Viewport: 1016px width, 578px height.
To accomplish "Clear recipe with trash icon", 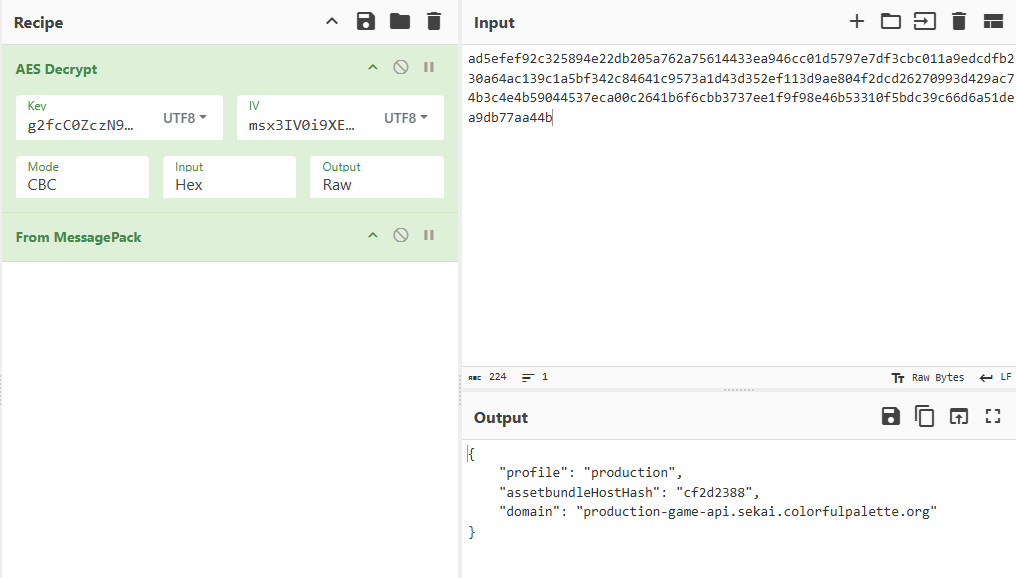I will point(433,21).
